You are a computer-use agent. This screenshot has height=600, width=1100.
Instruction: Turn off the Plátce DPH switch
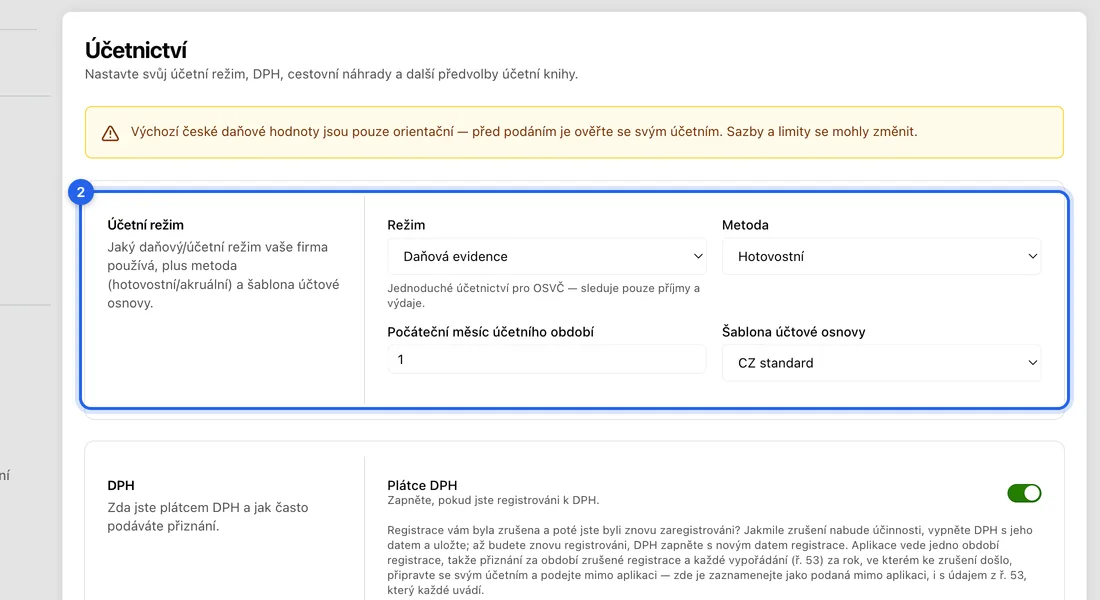[x=1024, y=493]
